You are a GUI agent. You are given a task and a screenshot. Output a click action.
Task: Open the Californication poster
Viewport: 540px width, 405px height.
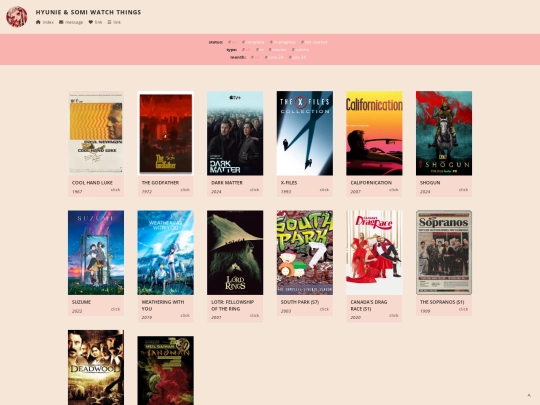tap(374, 133)
